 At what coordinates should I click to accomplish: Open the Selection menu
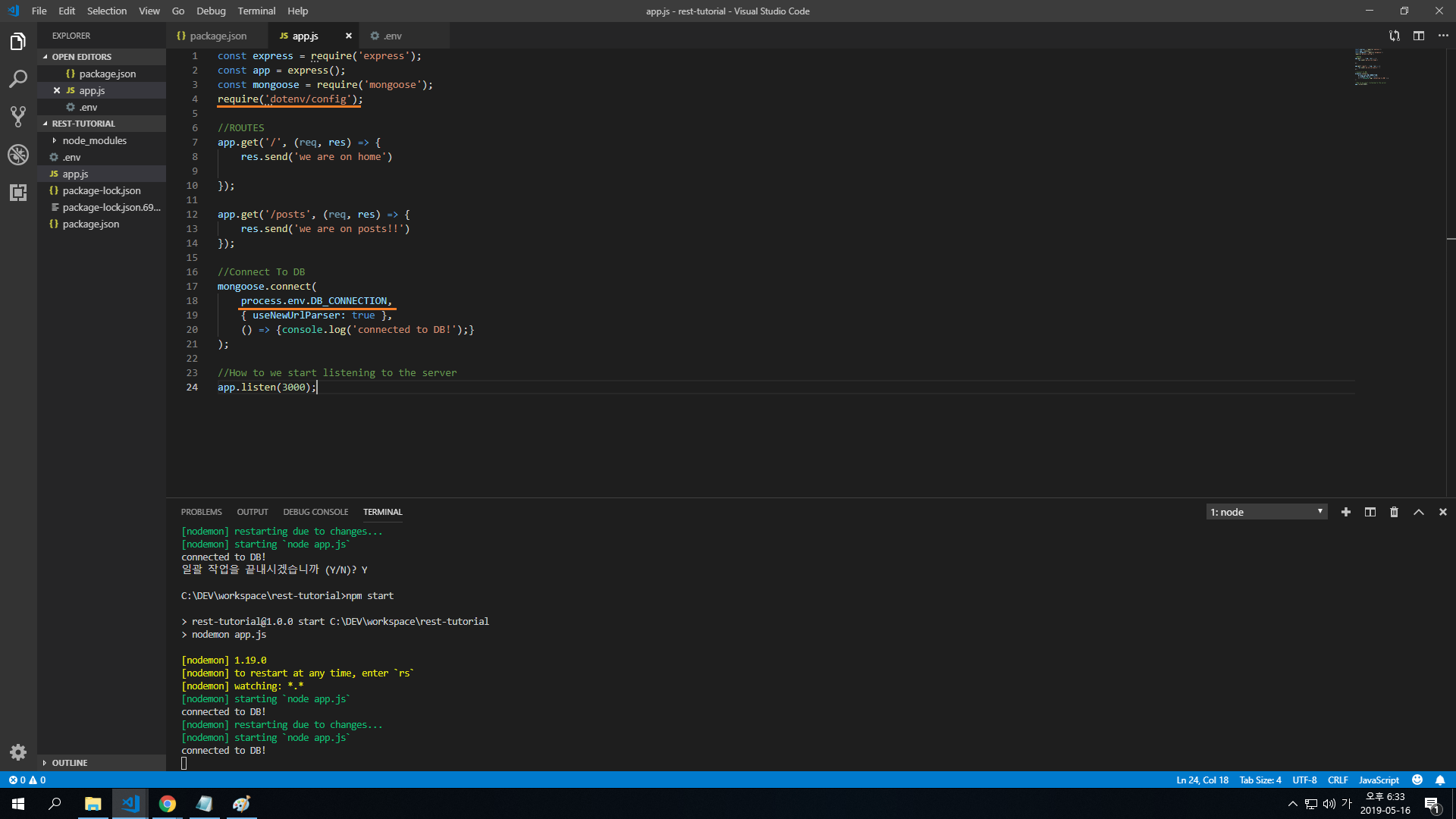[x=107, y=11]
